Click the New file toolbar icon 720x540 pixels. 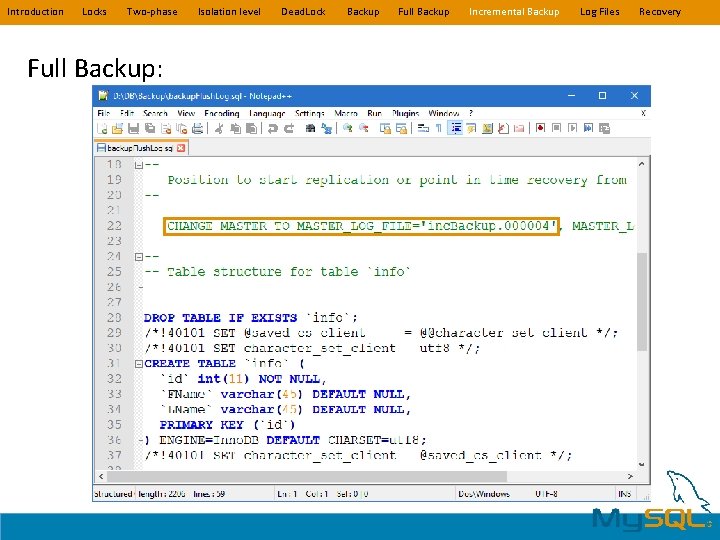point(102,129)
